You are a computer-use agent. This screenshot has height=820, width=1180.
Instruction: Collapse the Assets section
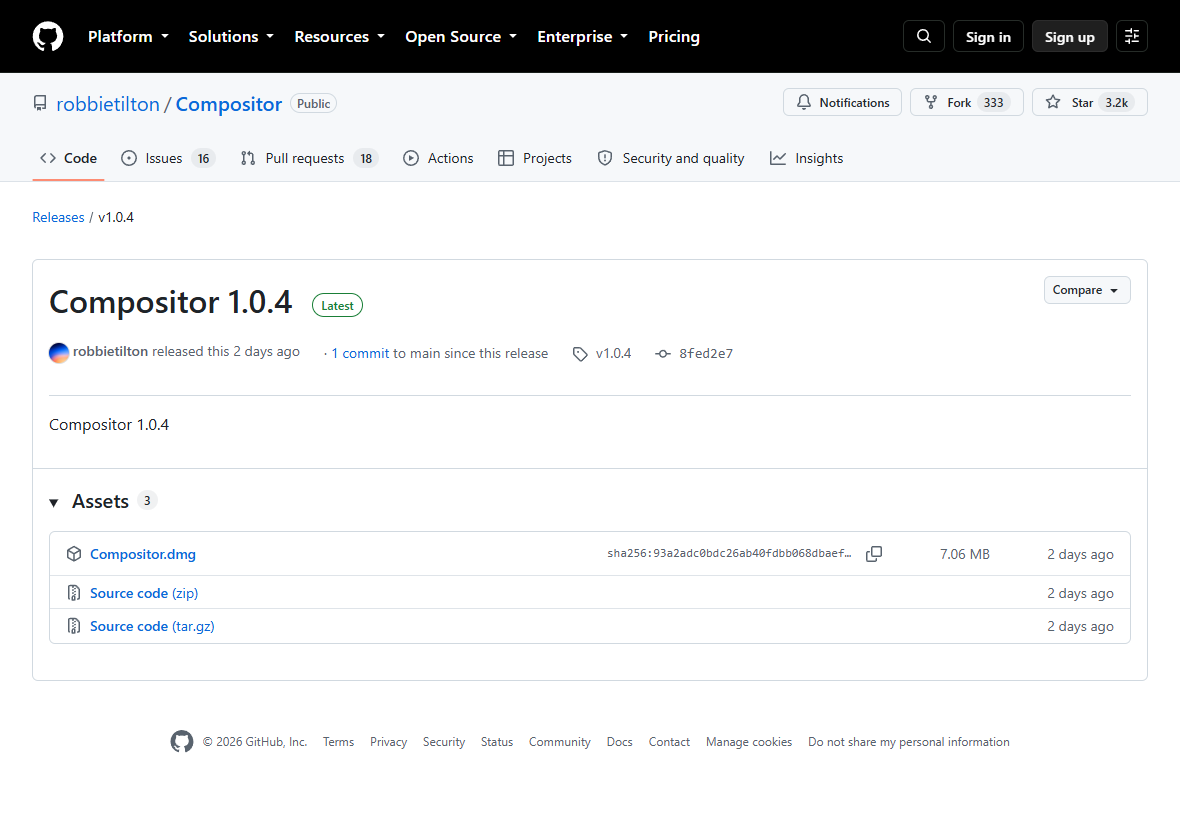(x=54, y=502)
